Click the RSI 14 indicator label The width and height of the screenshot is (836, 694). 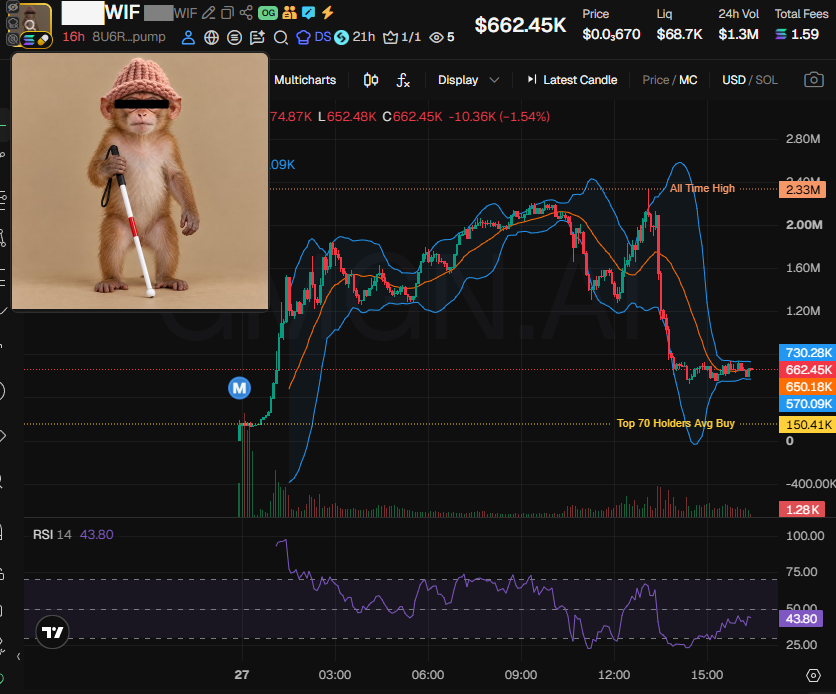[52, 535]
